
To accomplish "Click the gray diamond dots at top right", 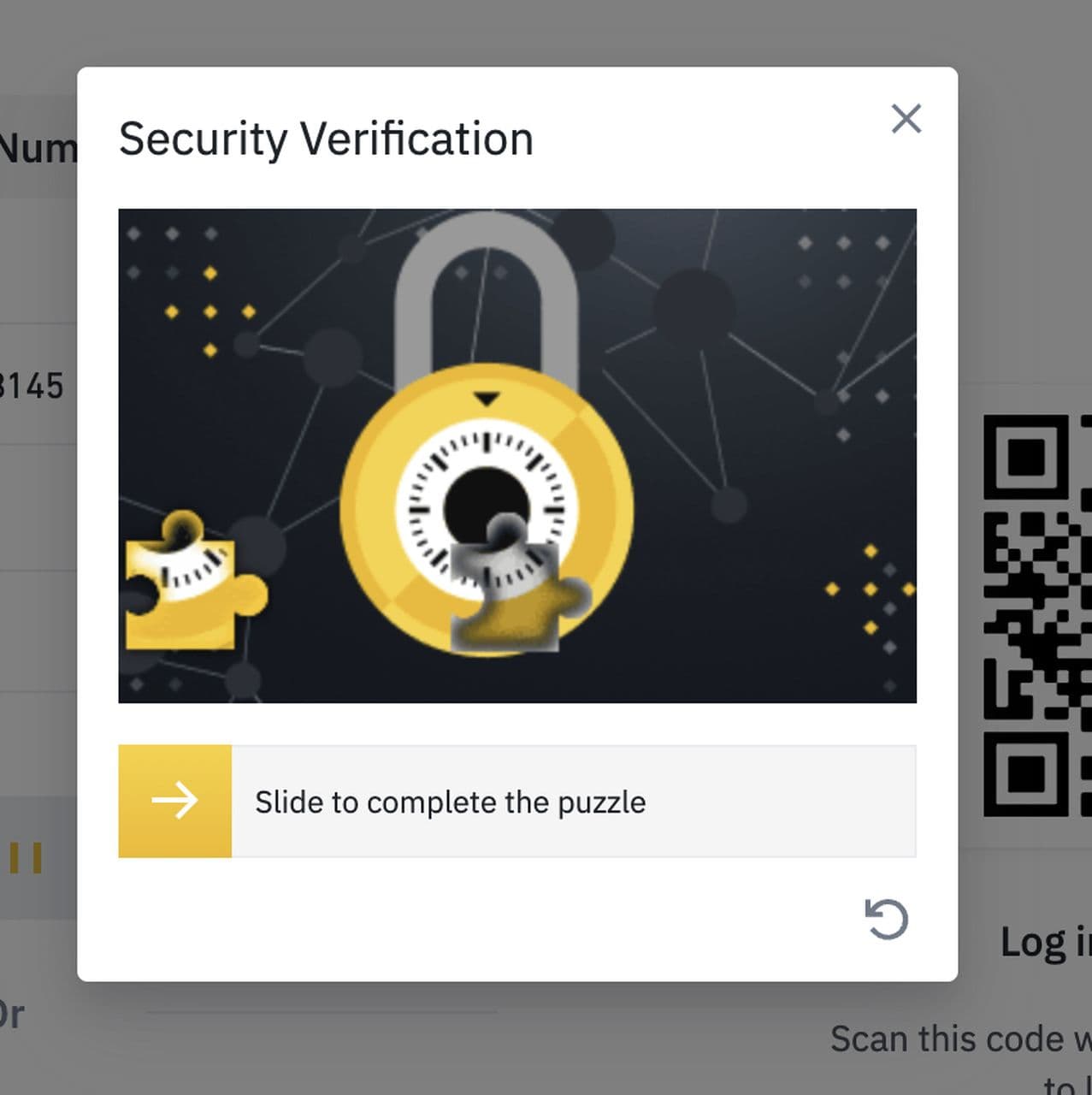I will point(843,262).
